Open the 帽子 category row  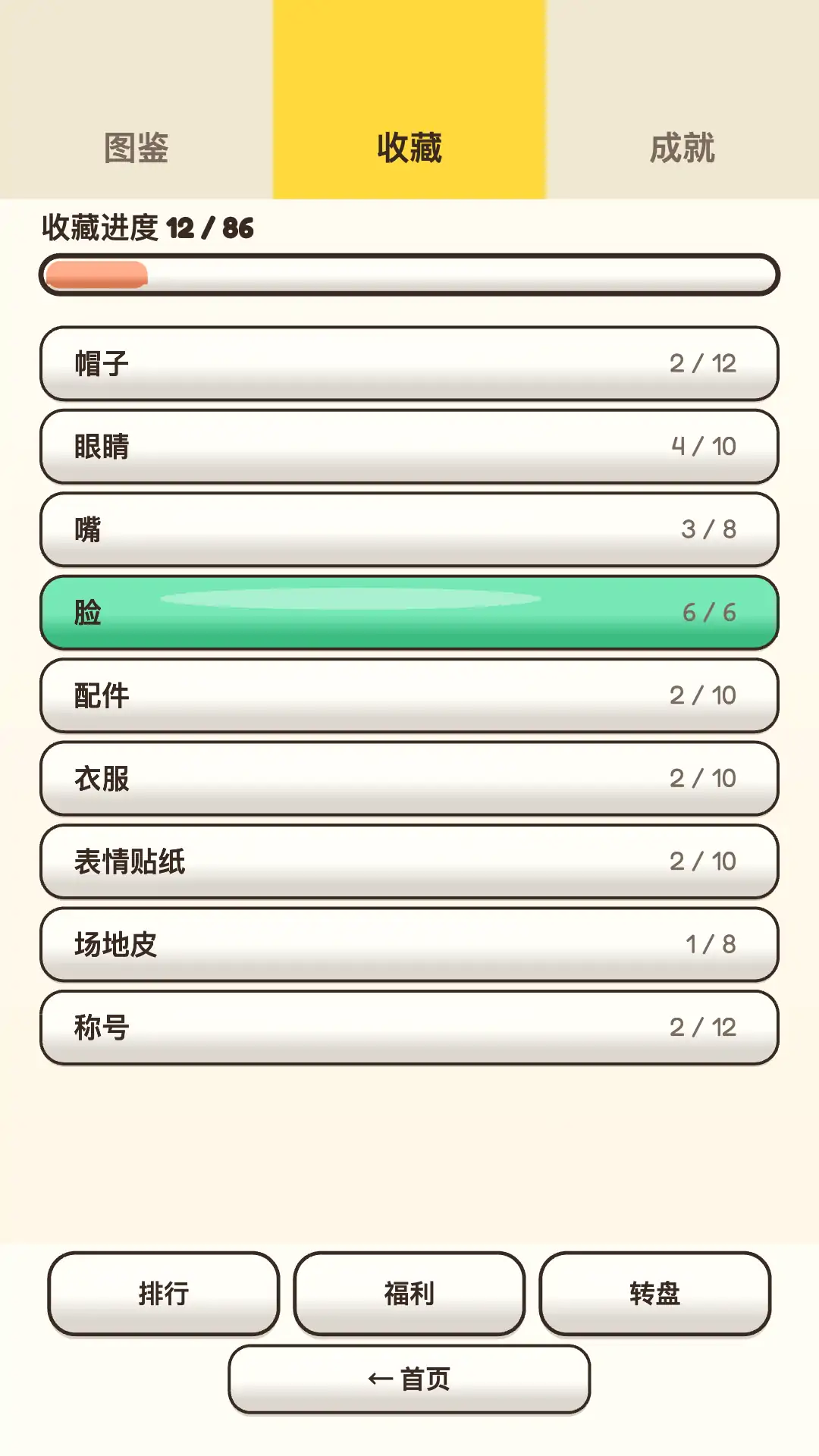click(x=409, y=363)
